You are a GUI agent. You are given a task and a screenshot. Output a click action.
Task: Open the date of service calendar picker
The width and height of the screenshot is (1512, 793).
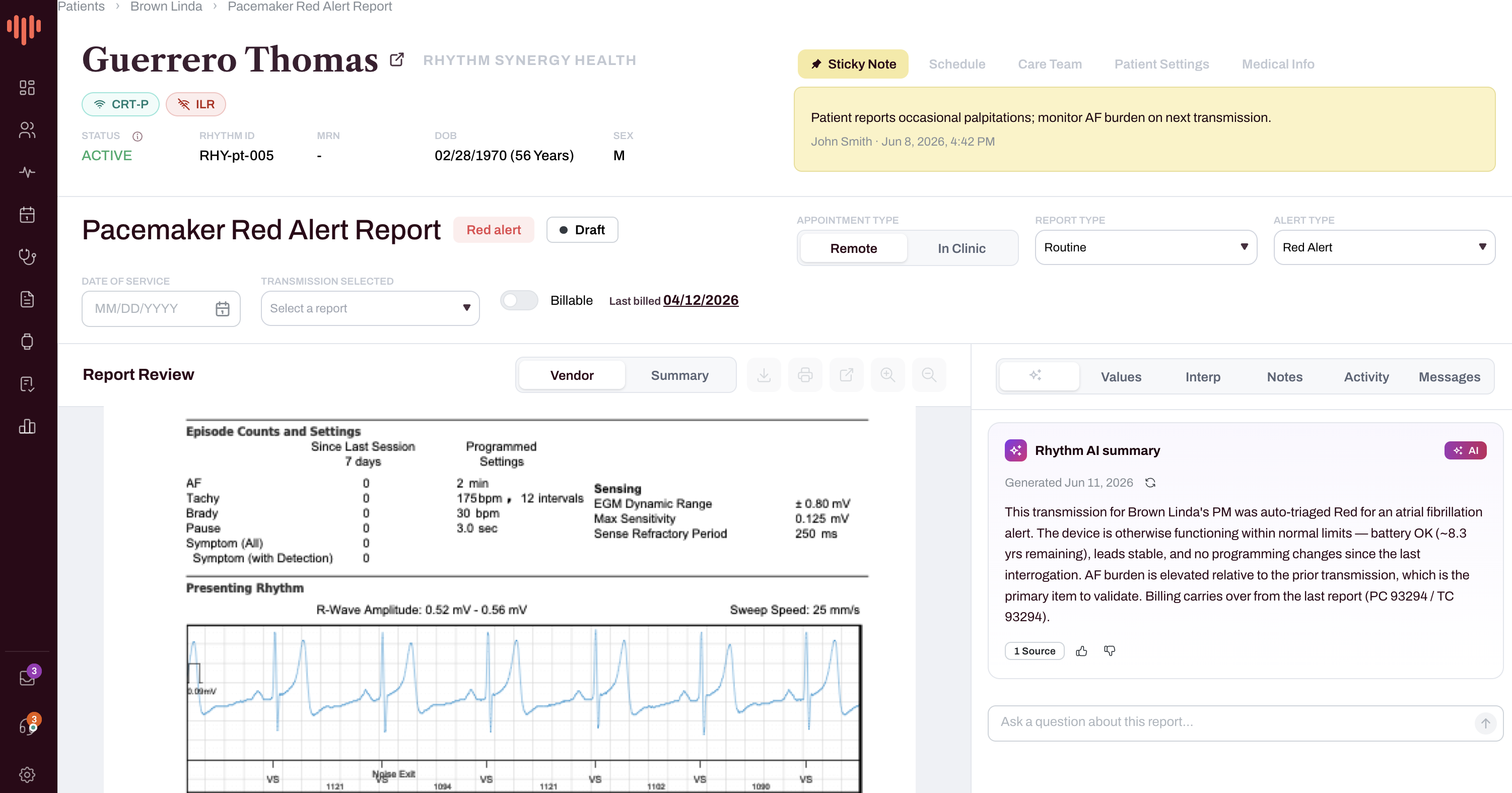tap(223, 309)
